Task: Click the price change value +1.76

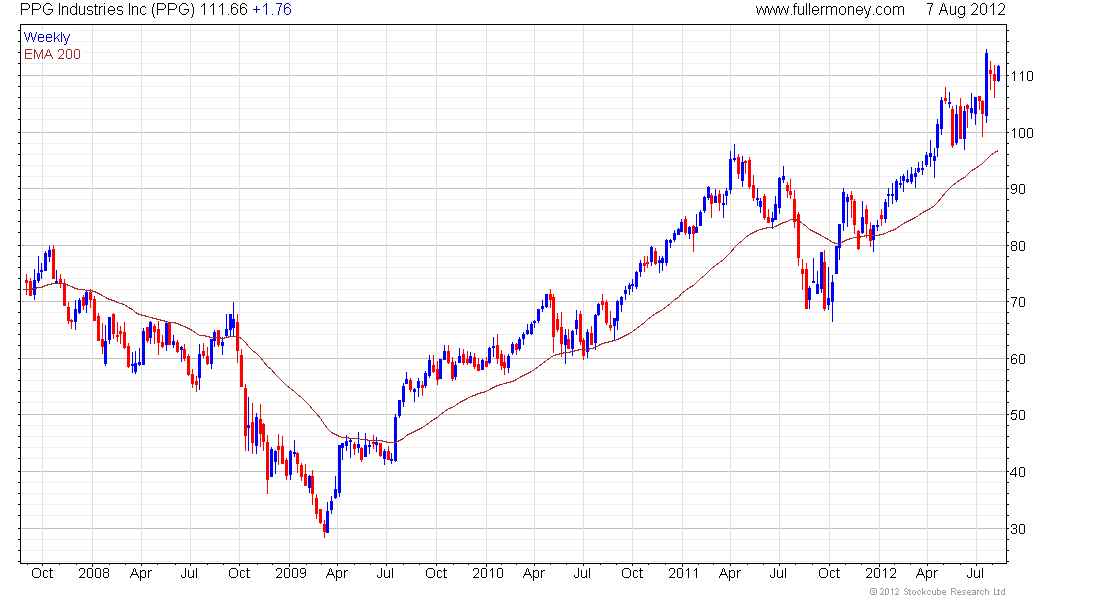Action: pos(271,10)
